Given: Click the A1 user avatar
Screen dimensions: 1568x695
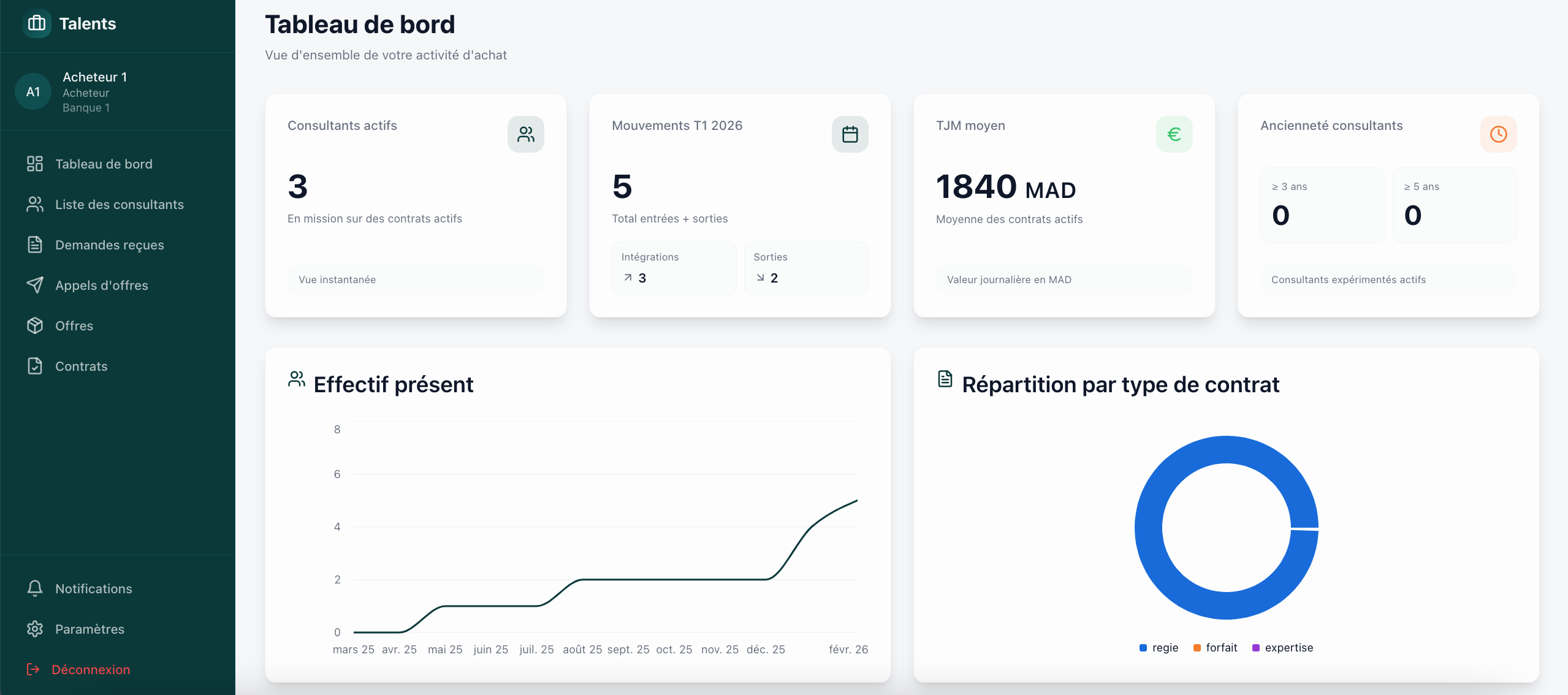Looking at the screenshot, I should pyautogui.click(x=33, y=92).
